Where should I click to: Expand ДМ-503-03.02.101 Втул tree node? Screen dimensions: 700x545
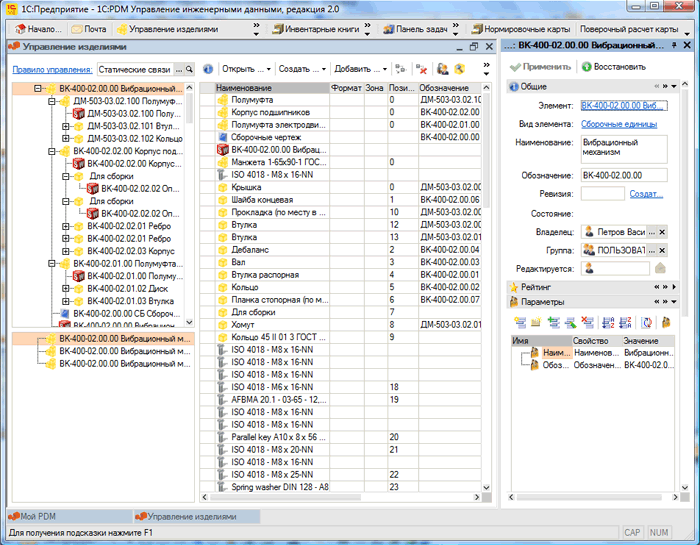pos(66,126)
